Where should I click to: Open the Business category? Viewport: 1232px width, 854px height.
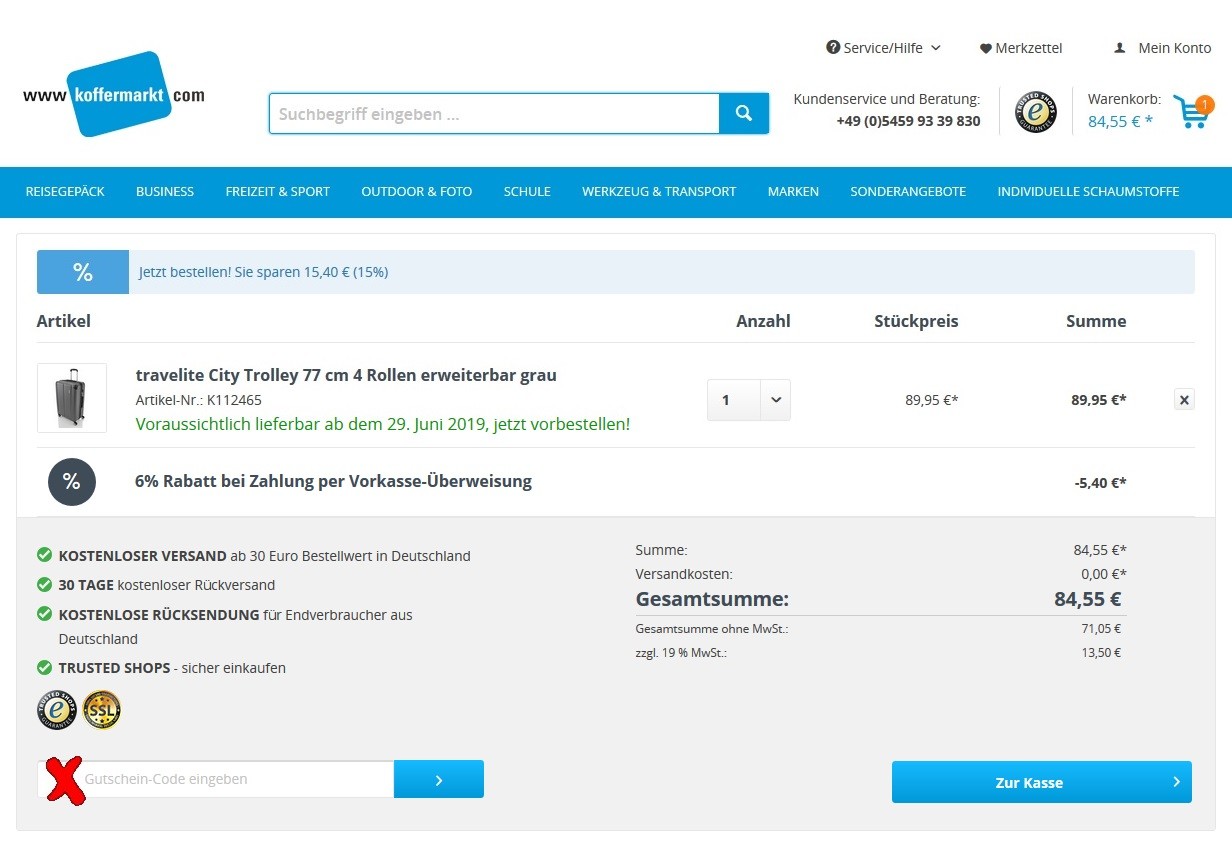[x=165, y=191]
